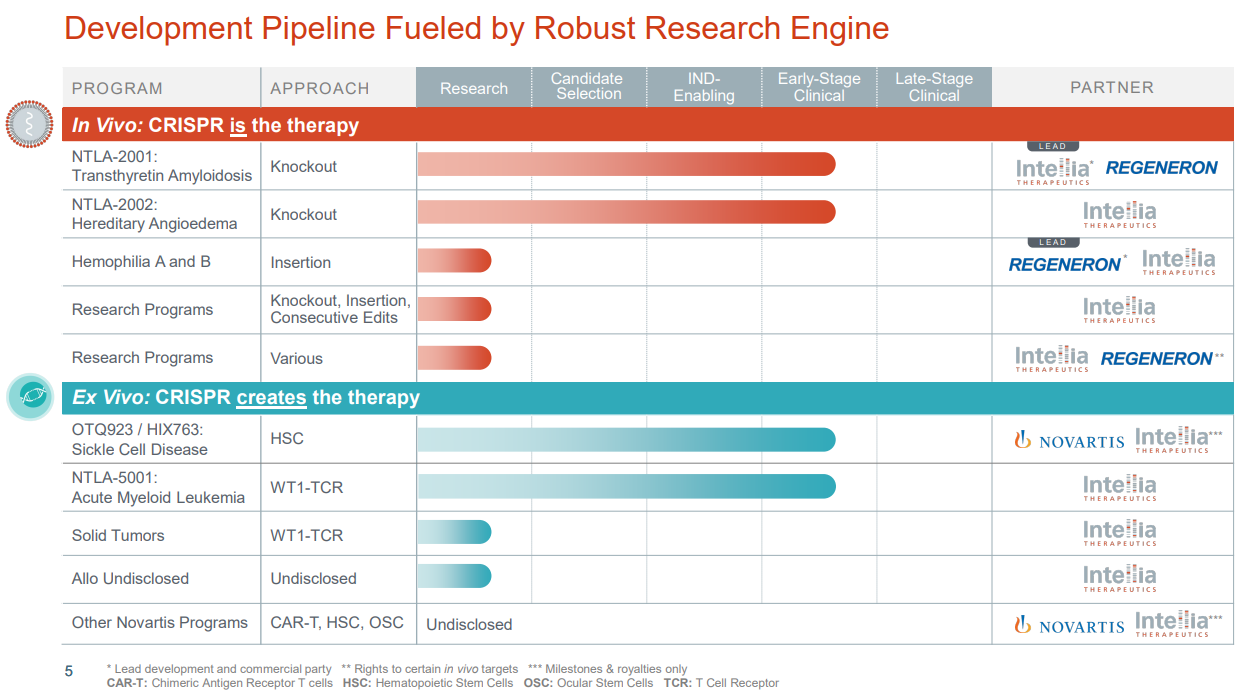Click the 'Hemophilia A and B' program name
This screenshot has height=693, width=1242.
tap(141, 262)
